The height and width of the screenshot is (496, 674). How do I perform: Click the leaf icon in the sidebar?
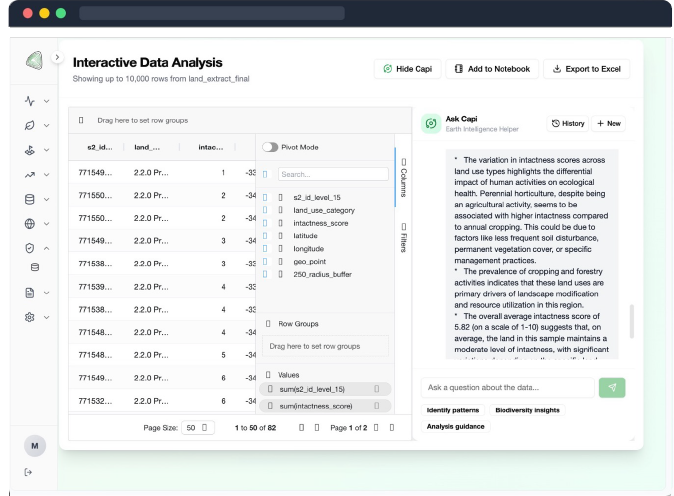click(30, 126)
